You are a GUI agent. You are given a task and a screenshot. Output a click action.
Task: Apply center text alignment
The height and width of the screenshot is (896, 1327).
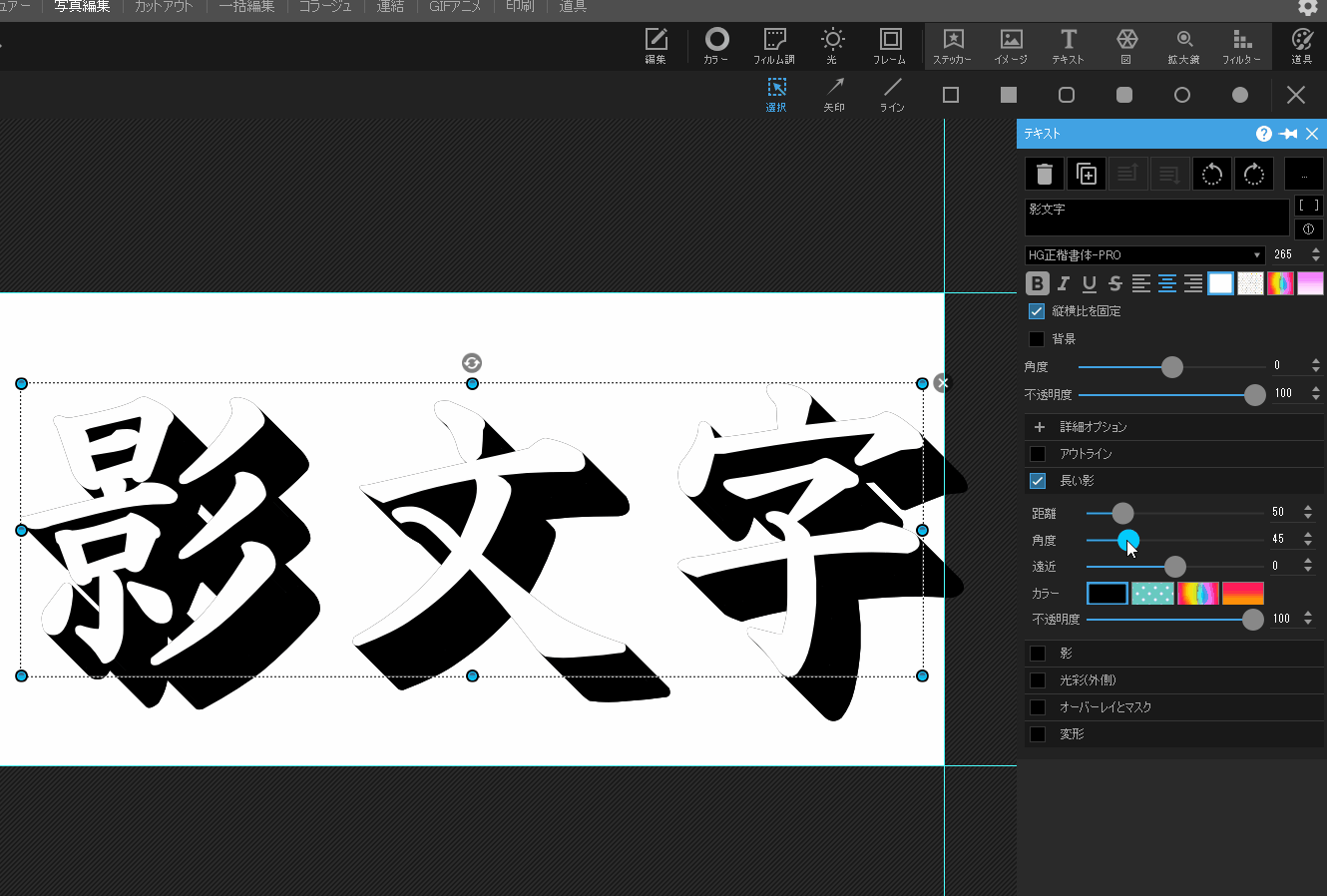point(1166,283)
